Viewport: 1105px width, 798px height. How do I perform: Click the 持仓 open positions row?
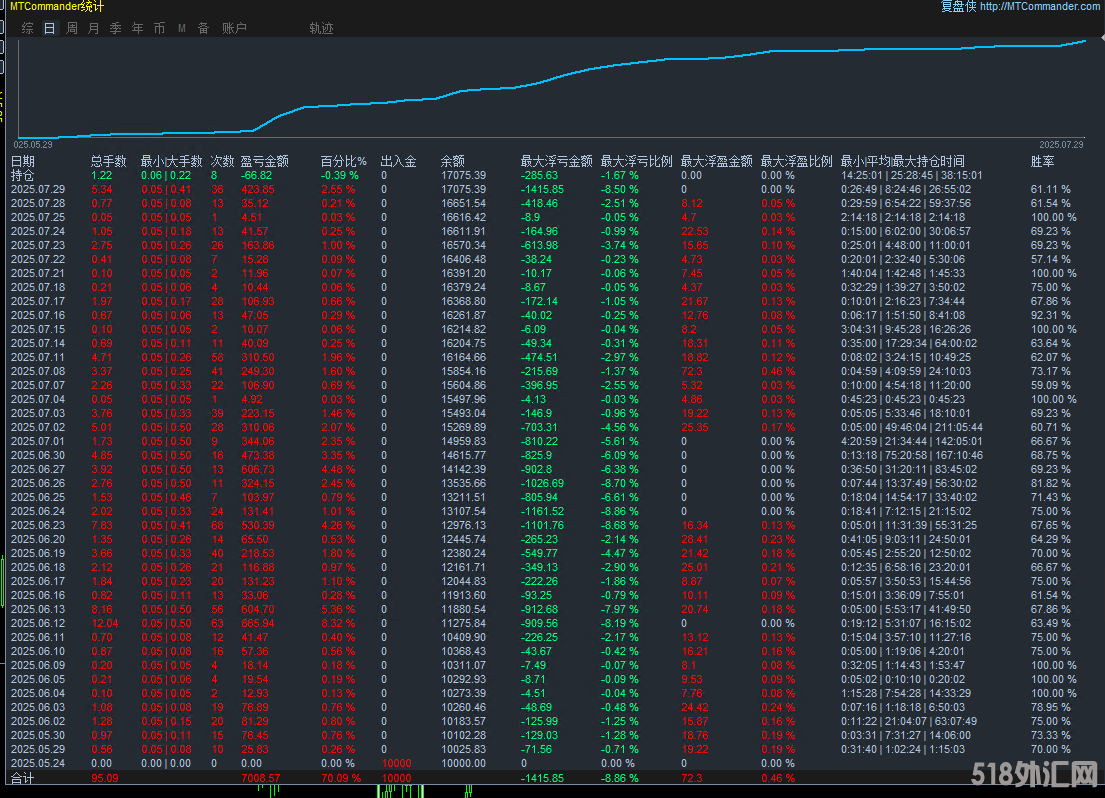click(x=22, y=175)
